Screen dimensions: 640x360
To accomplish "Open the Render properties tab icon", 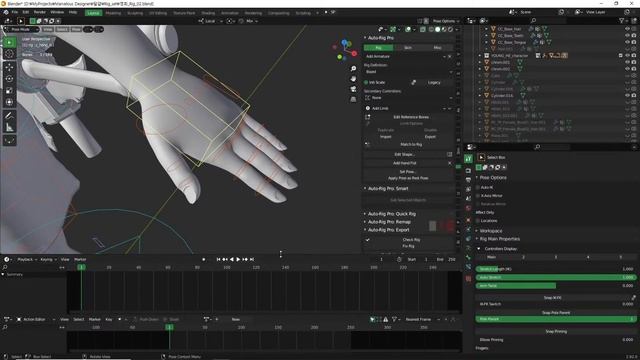I will tap(468, 171).
